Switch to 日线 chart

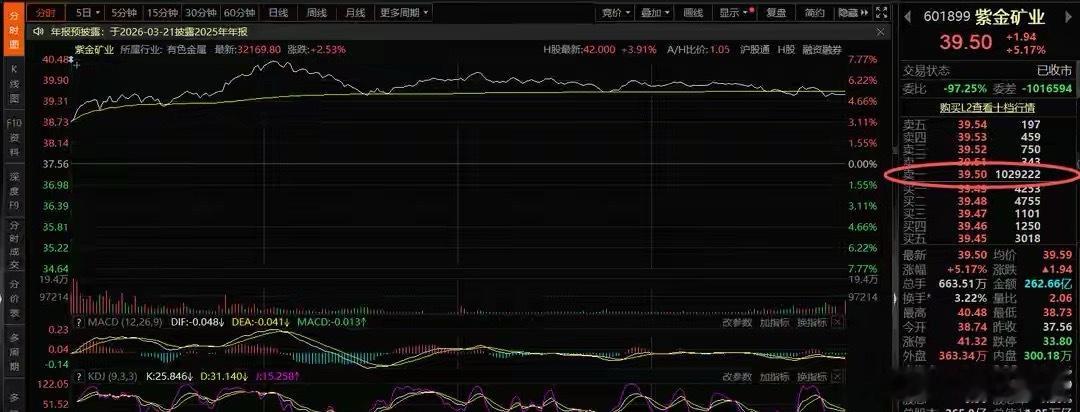[278, 12]
